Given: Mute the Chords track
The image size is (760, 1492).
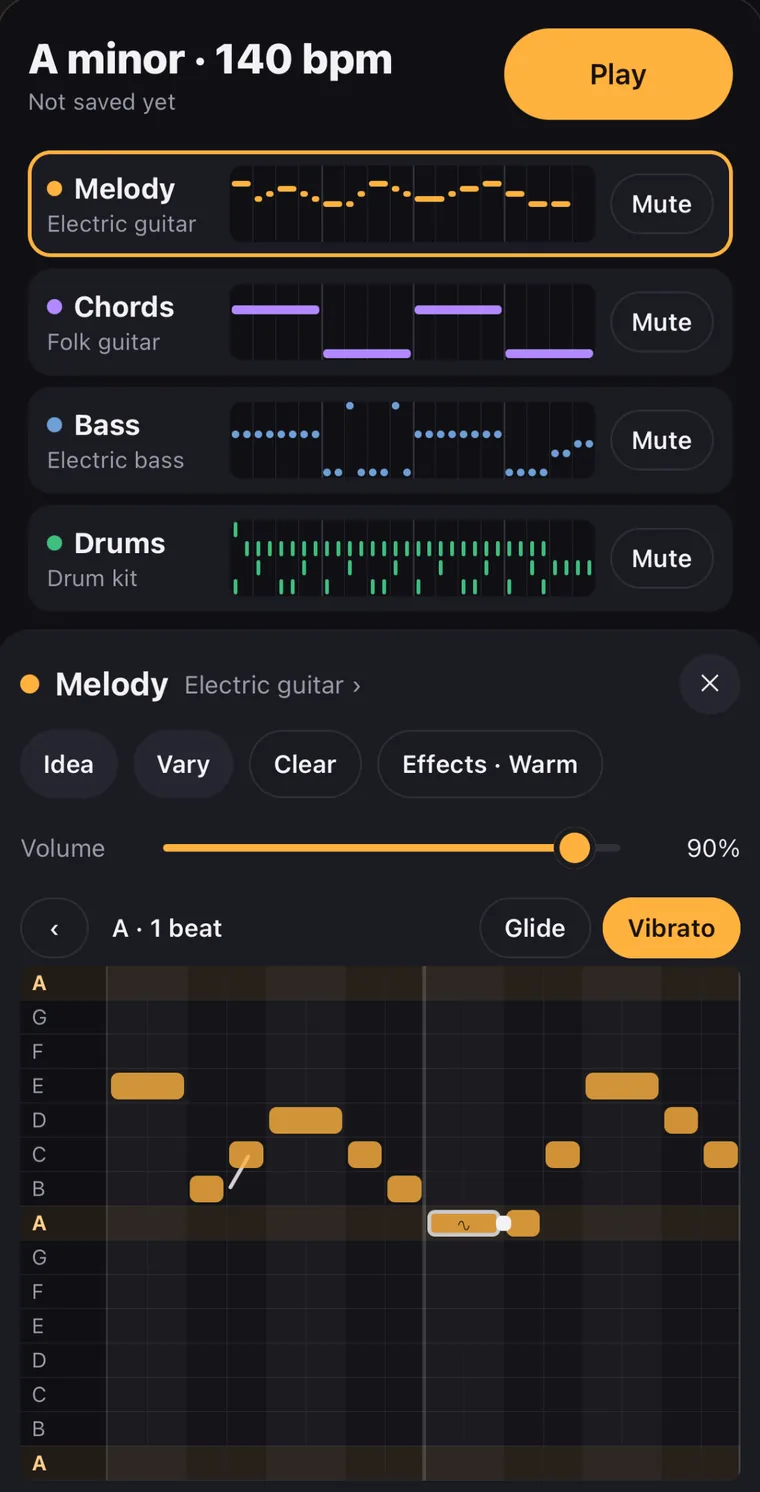Looking at the screenshot, I should tap(661, 322).
